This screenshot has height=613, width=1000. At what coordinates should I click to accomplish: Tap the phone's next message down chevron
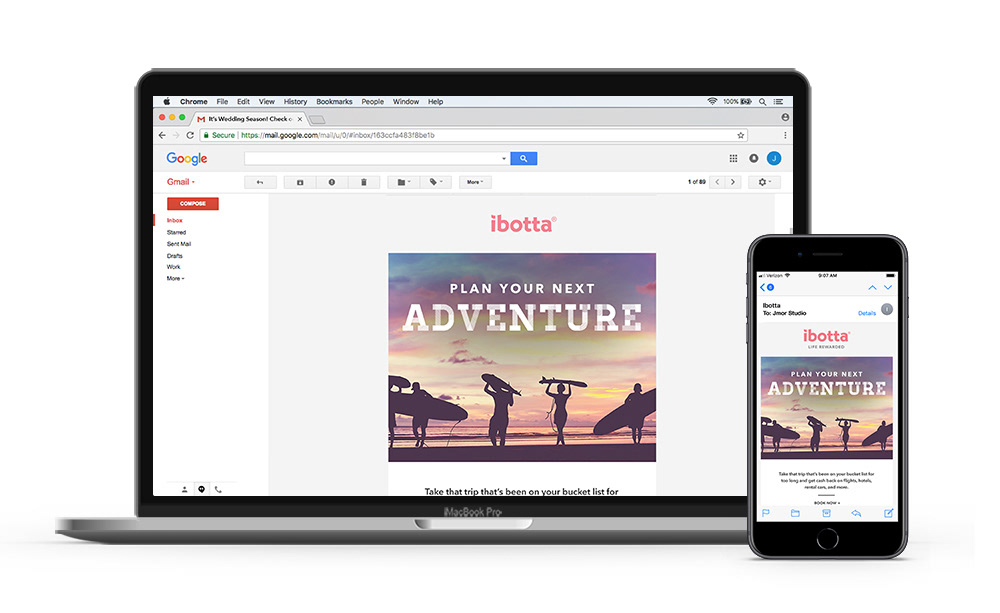click(x=888, y=288)
